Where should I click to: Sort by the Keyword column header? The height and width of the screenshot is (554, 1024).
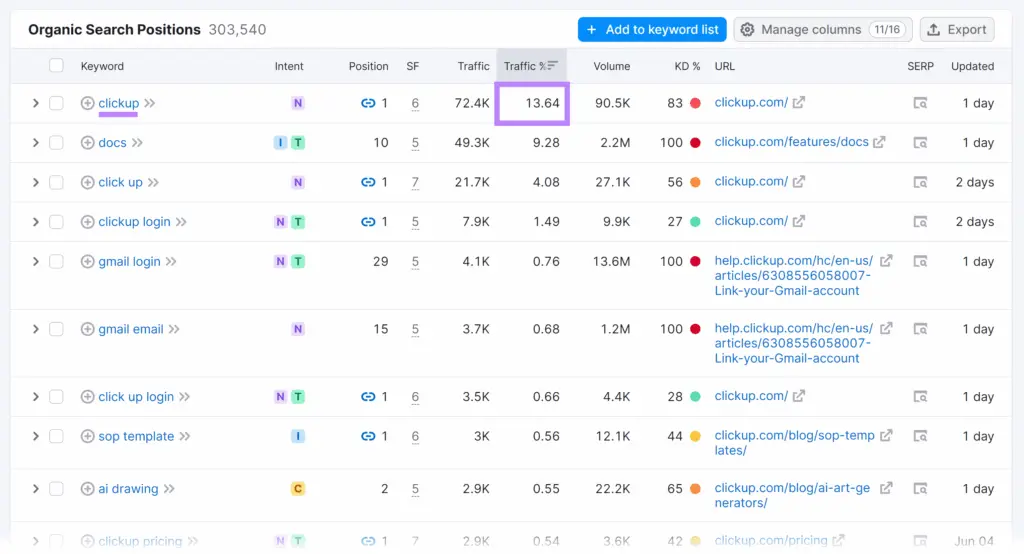(102, 66)
